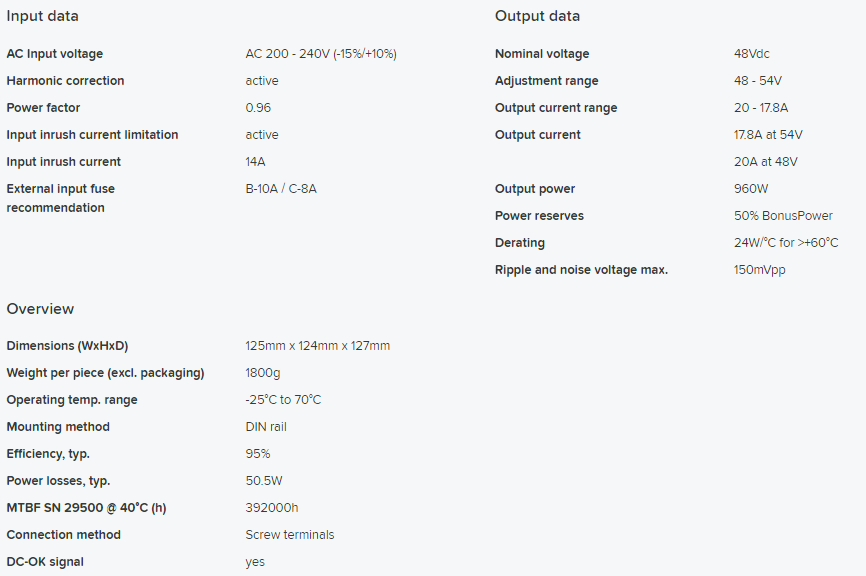Select the Derating label

coord(520,243)
